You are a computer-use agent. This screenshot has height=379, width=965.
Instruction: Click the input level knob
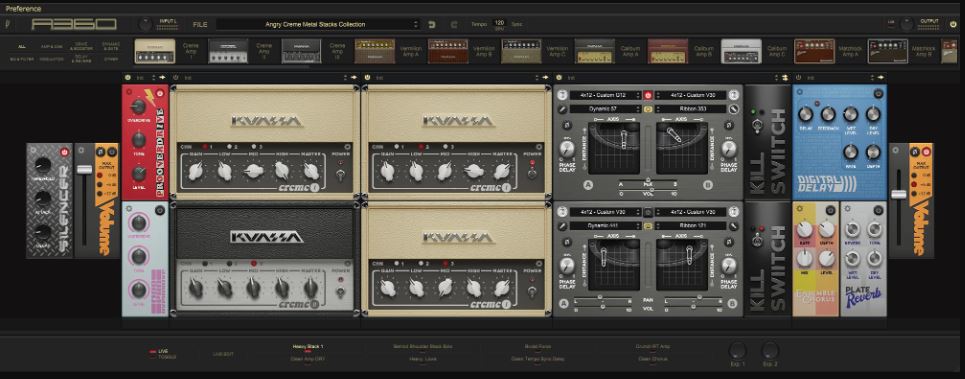(x=145, y=25)
